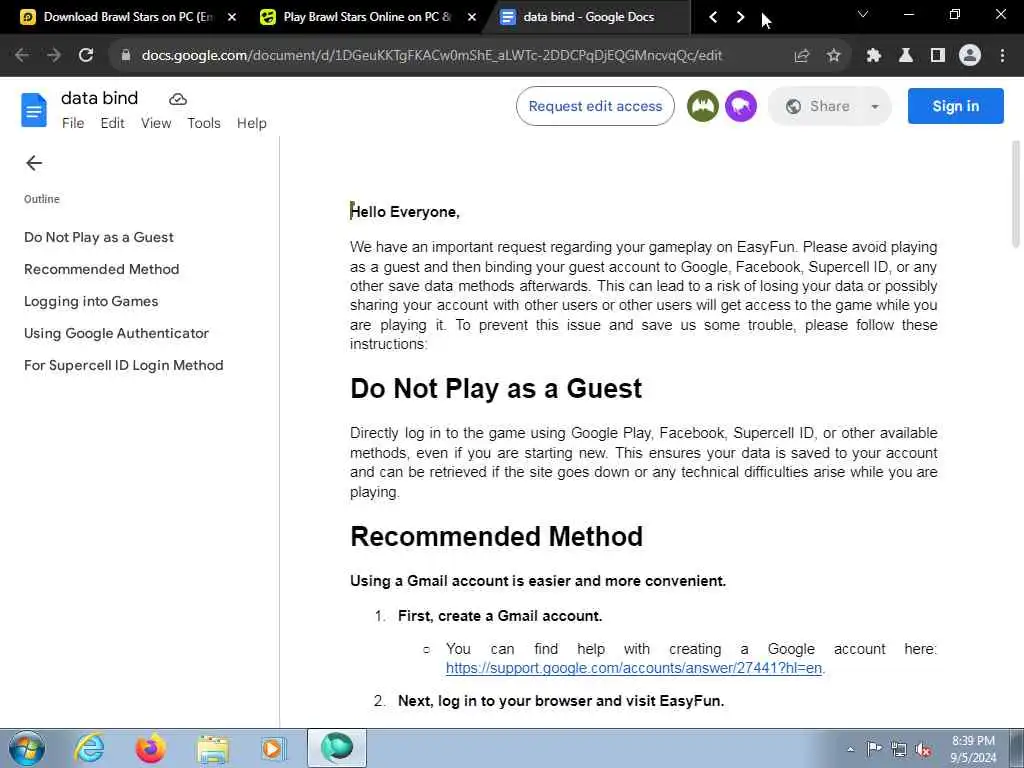Click the blue Sign in button
This screenshot has height=768, width=1024.
tap(955, 106)
